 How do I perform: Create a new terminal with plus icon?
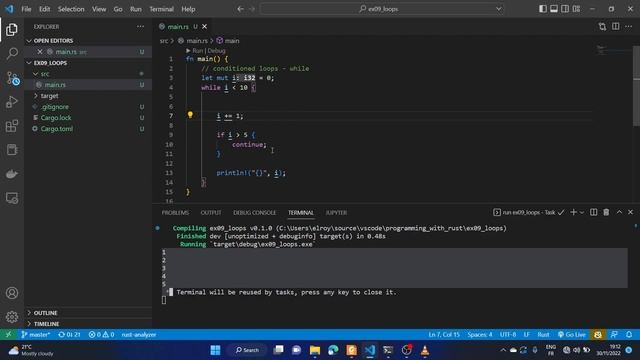coord(573,212)
